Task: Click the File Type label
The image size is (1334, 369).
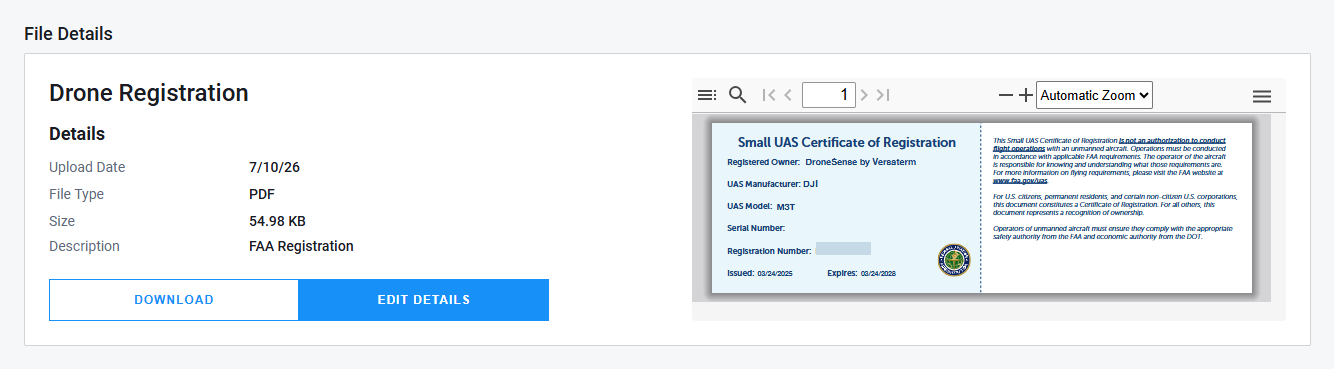Action: pos(76,194)
